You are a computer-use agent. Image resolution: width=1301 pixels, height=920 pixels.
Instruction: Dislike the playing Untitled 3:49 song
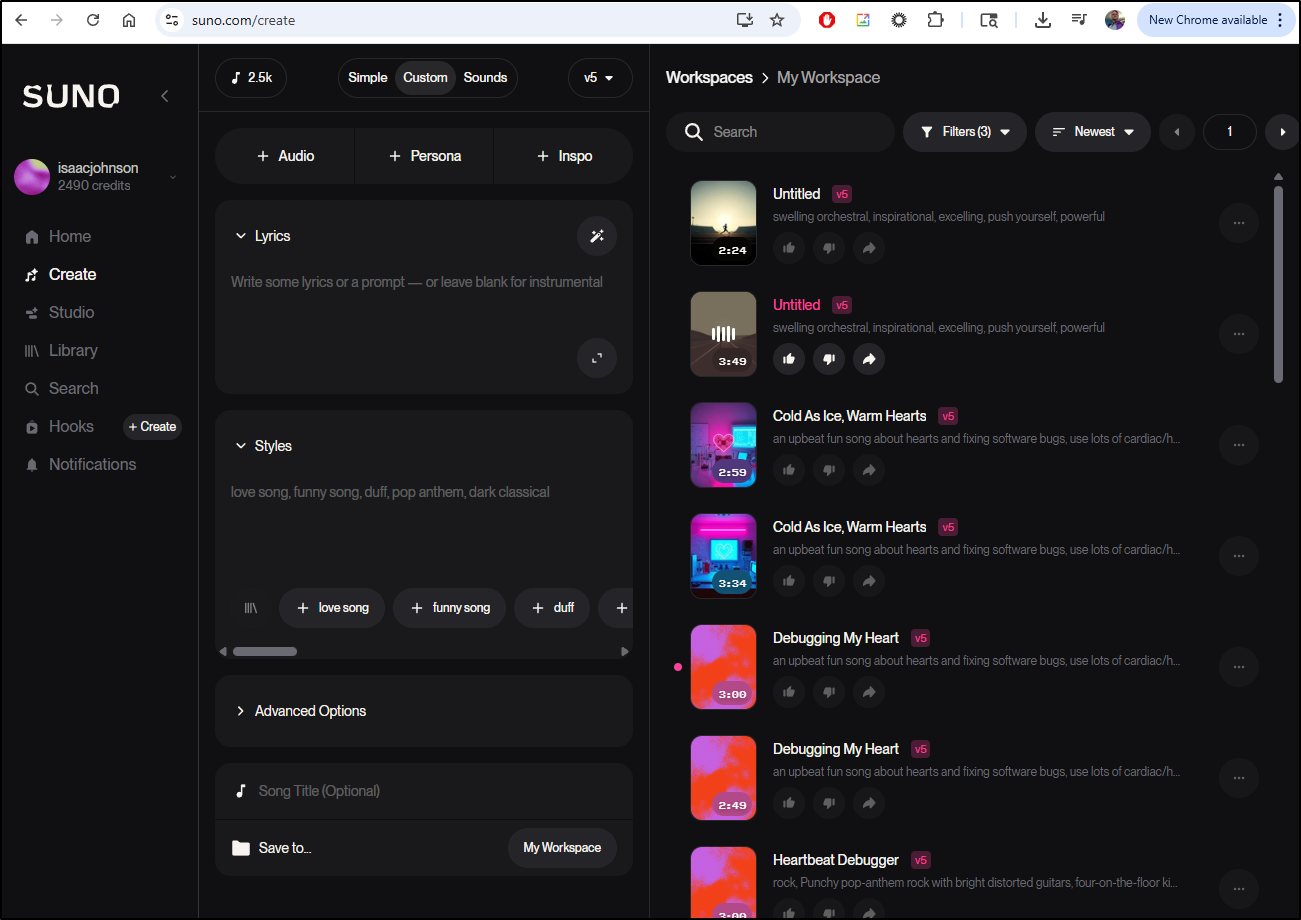[x=828, y=359]
